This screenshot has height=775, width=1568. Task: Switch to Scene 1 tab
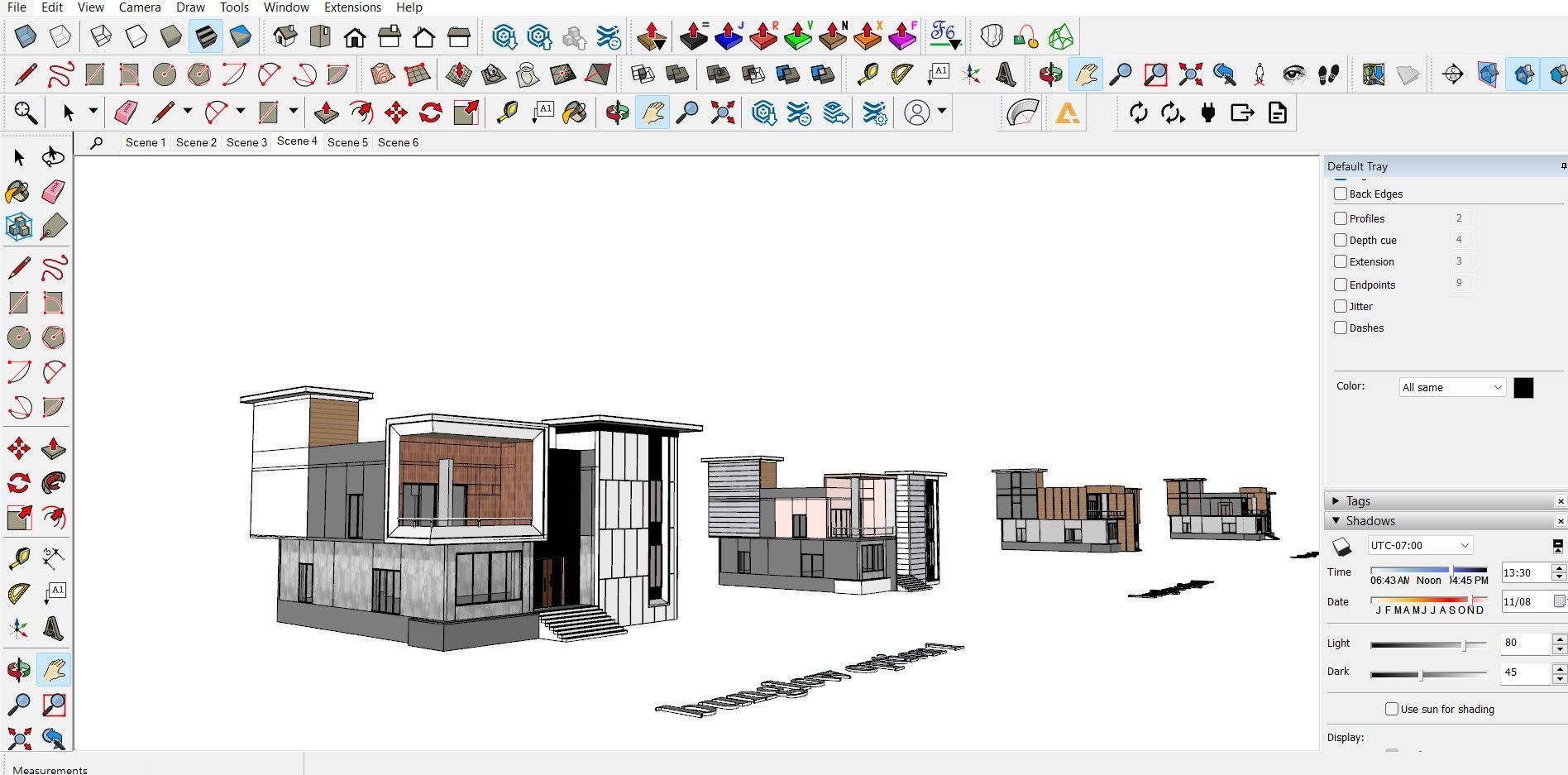146,142
